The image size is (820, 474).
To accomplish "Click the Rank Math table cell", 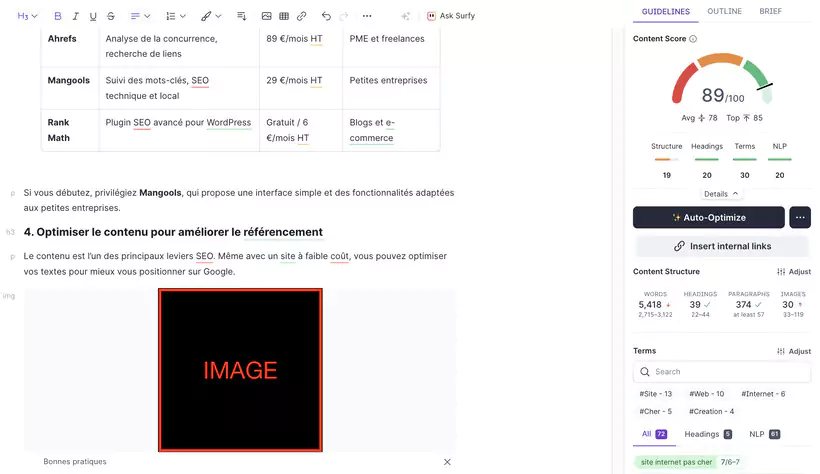I will click(70, 130).
